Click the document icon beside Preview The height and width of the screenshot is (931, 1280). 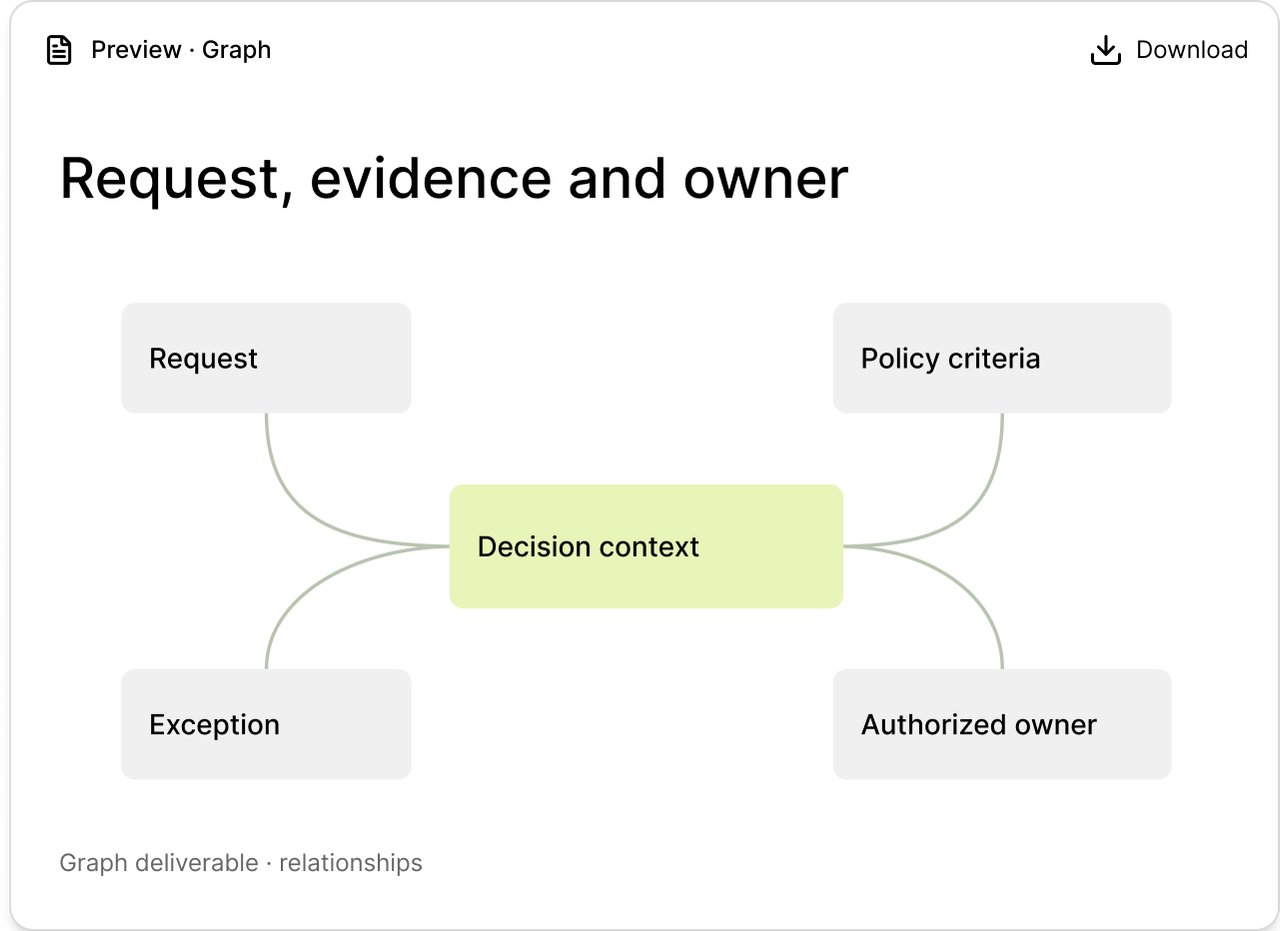pyautogui.click(x=60, y=50)
